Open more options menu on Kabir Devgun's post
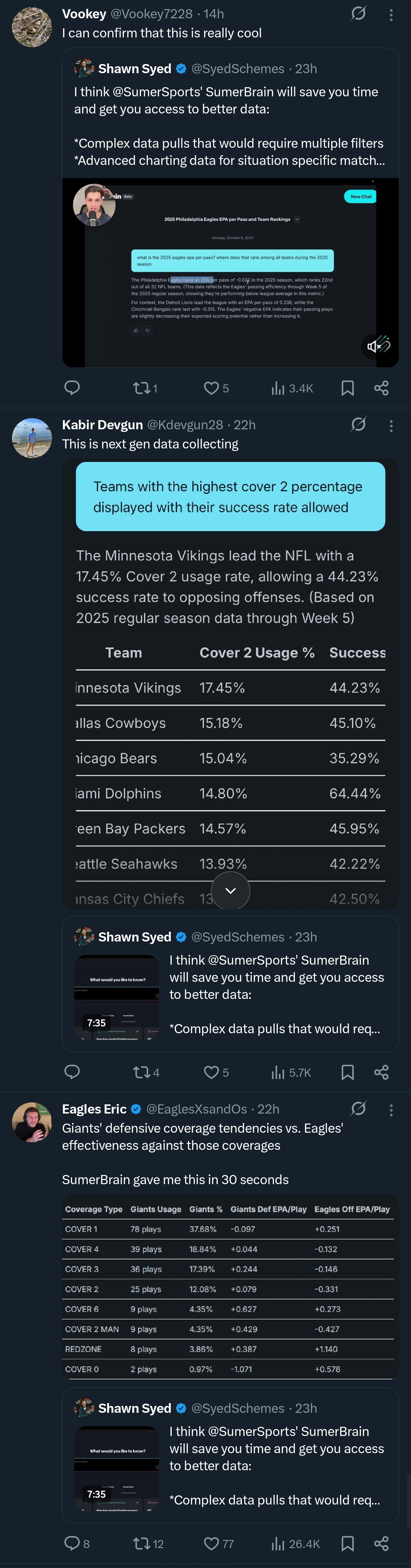This screenshot has height=1568, width=411. tap(391, 426)
